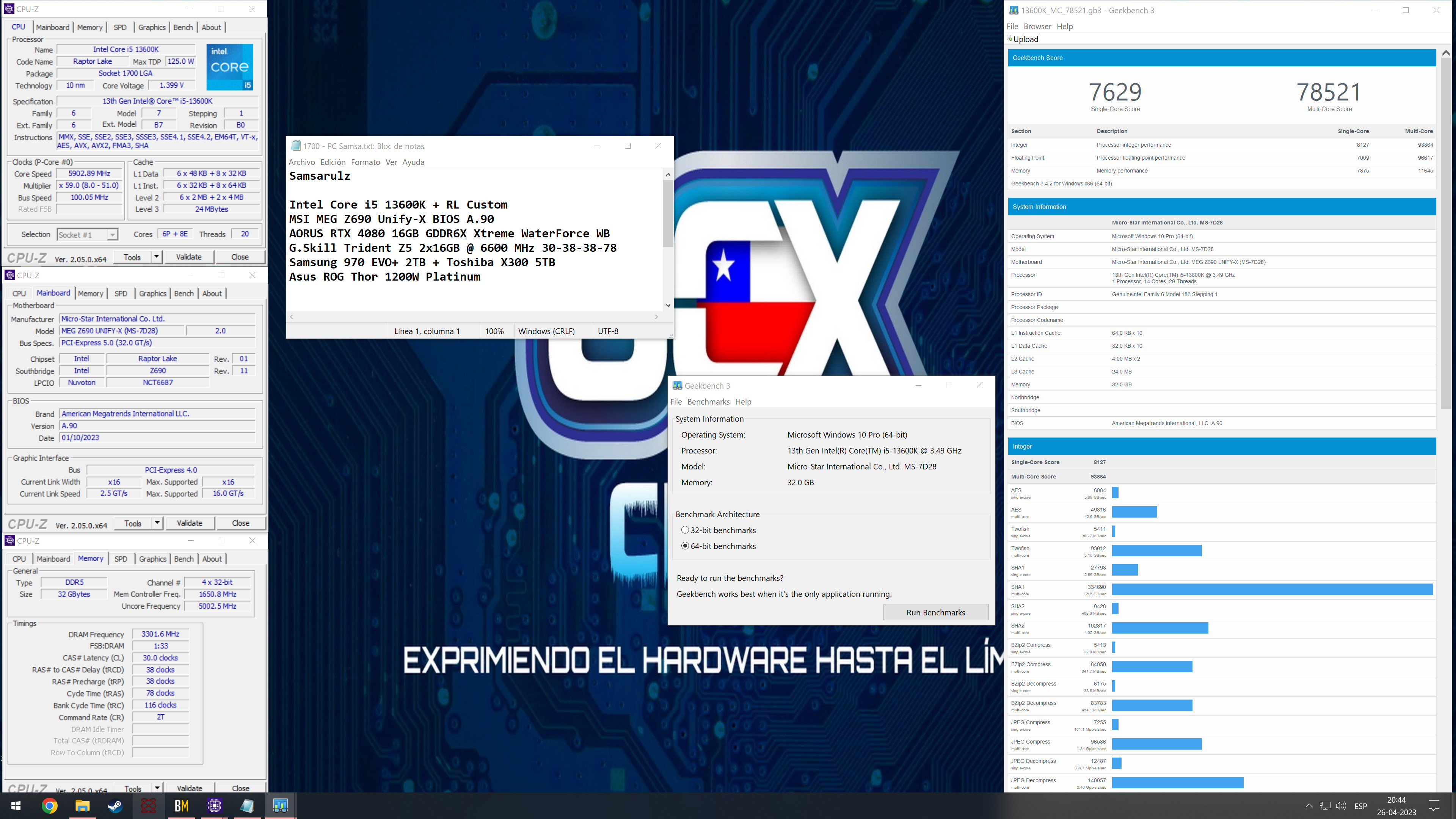Click Notepad vertical scrollbar down arrow
The width and height of the screenshot is (1456, 819).
click(668, 305)
